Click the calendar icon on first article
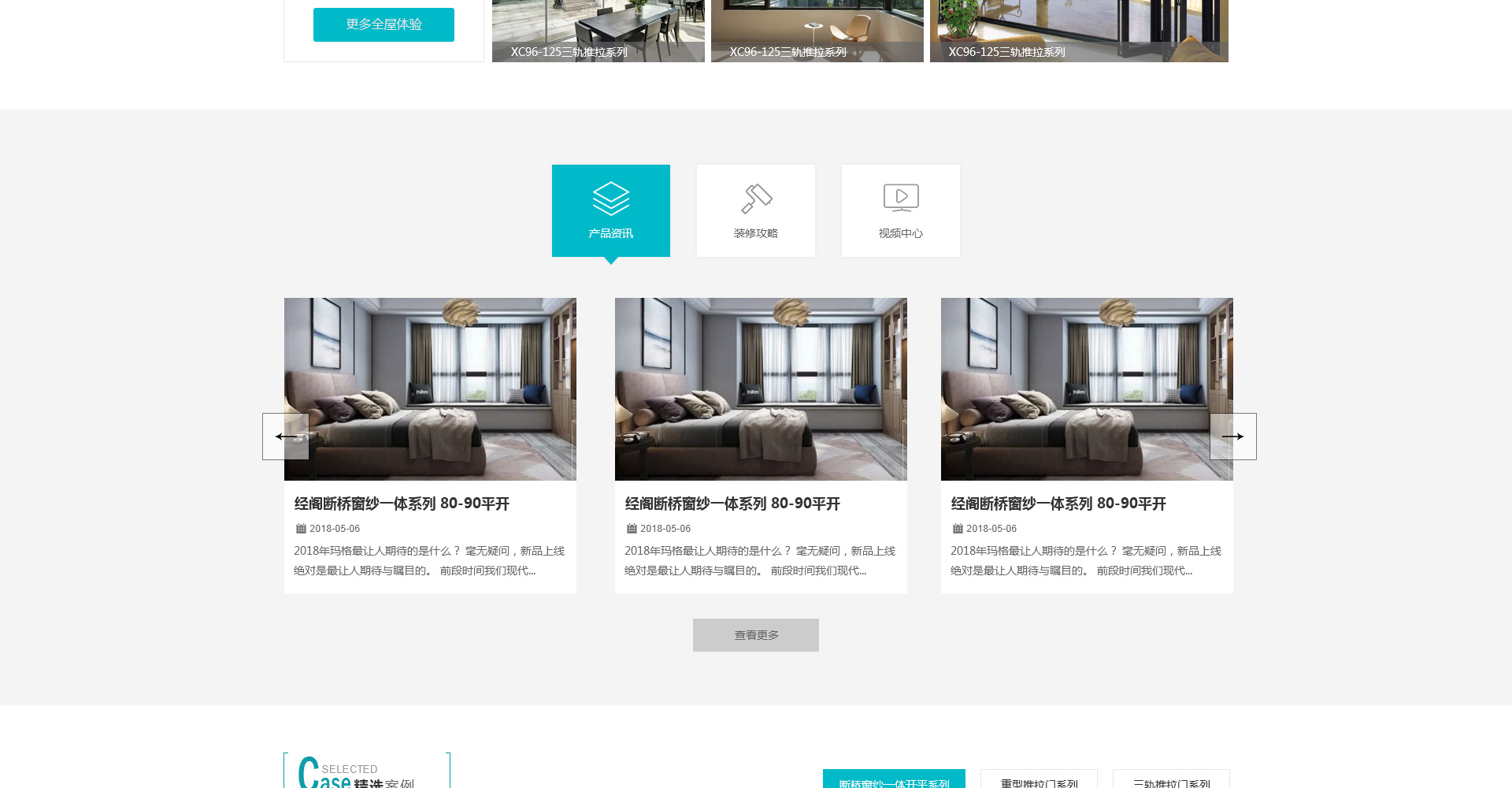This screenshot has width=1512, height=788. coord(301,529)
